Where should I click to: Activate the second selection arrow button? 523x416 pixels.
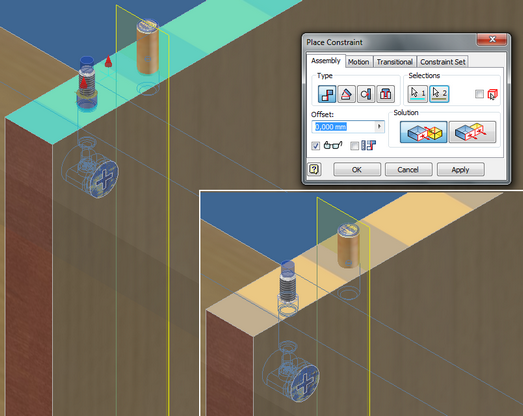pos(439,94)
